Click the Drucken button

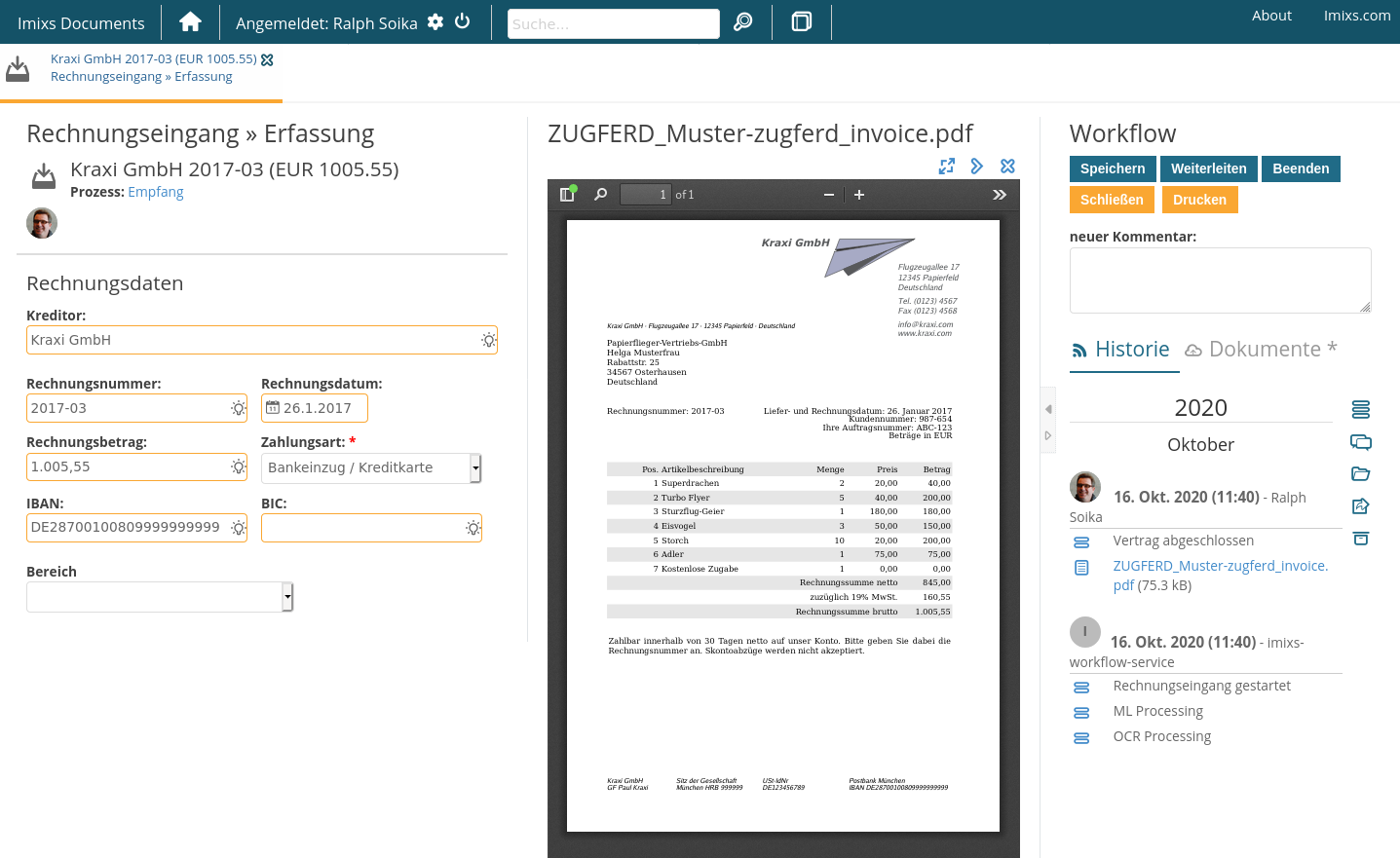[1199, 200]
